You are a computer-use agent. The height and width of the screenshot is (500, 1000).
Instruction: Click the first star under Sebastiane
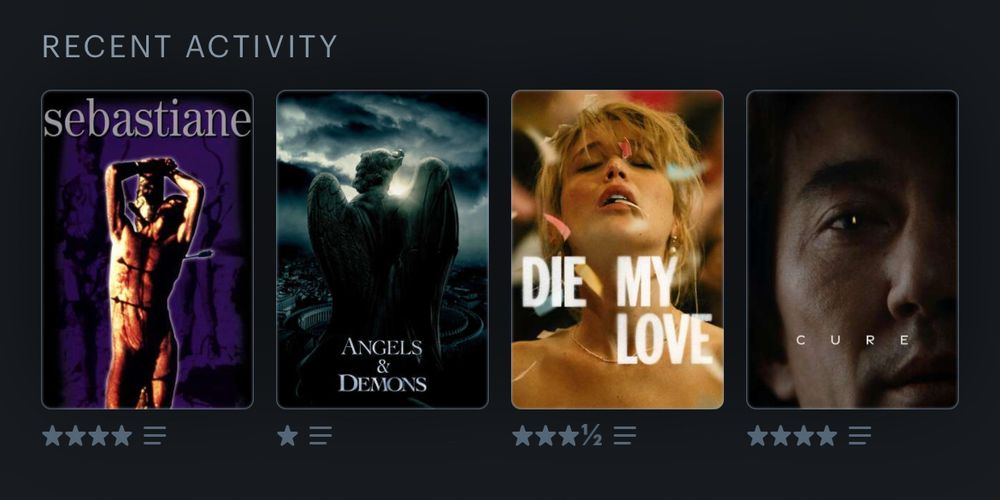[52, 436]
